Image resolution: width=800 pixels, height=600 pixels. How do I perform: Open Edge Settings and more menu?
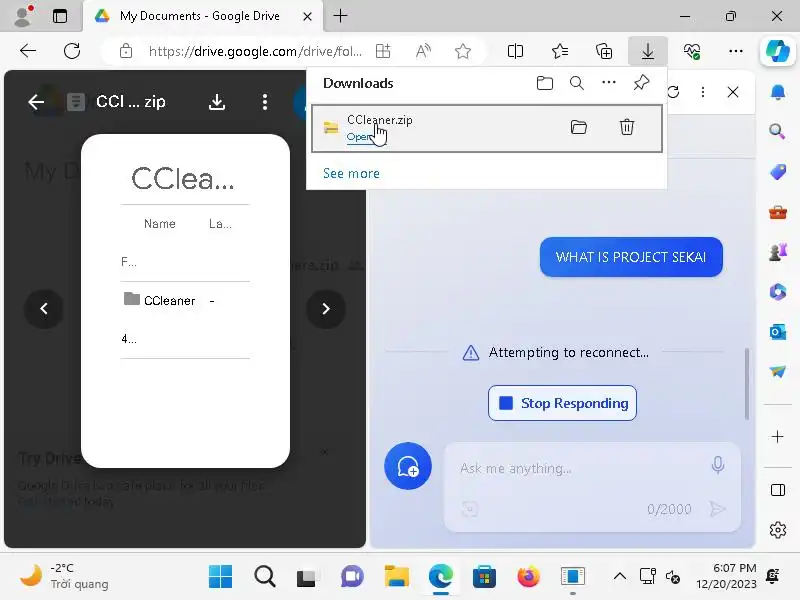click(736, 51)
